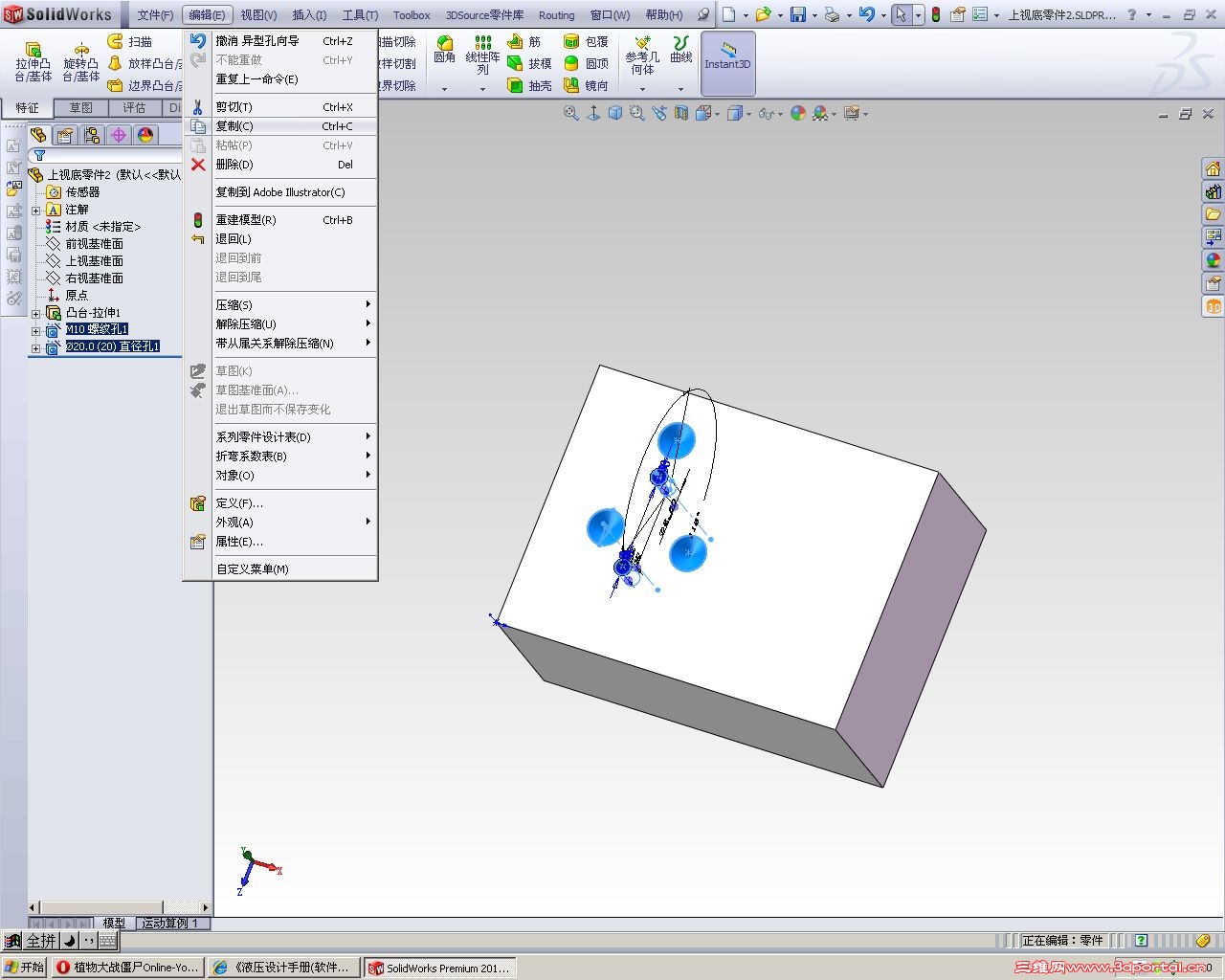This screenshot has height=980, width=1225.
Task: Switch to the 评估 (Evaluate) tab
Action: [x=134, y=108]
